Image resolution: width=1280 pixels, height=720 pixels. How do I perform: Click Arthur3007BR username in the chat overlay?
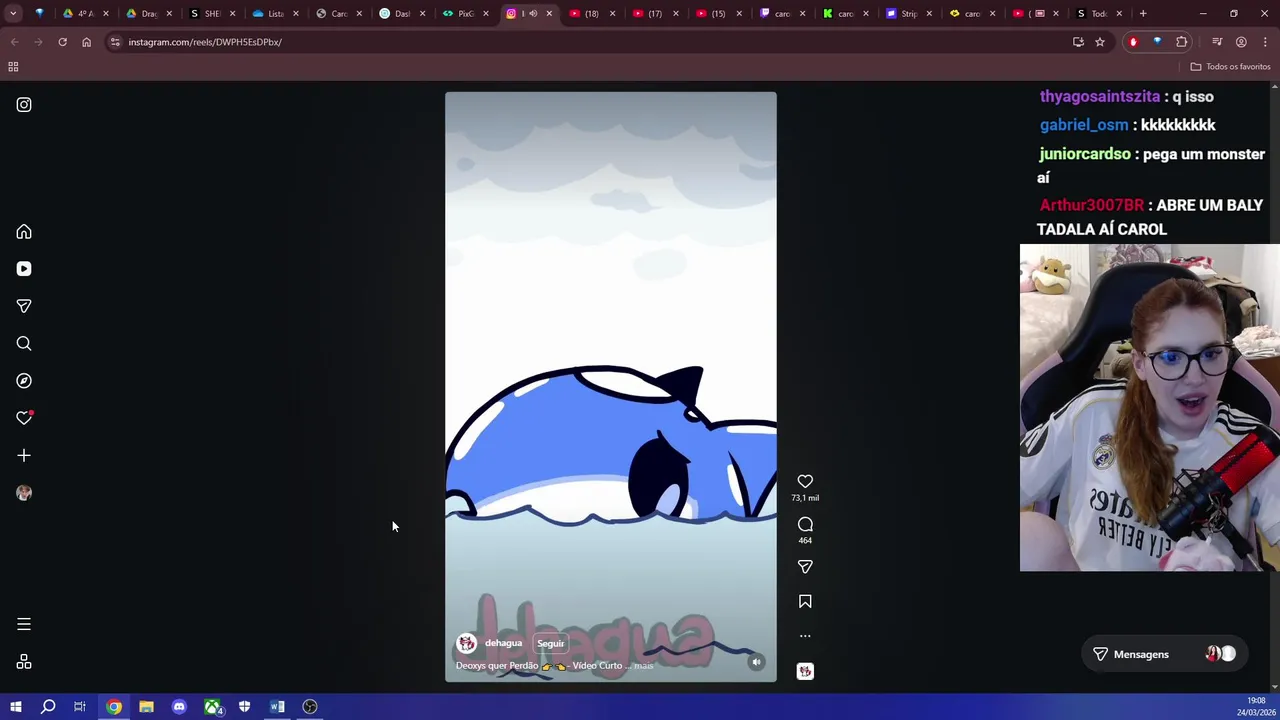click(1091, 205)
